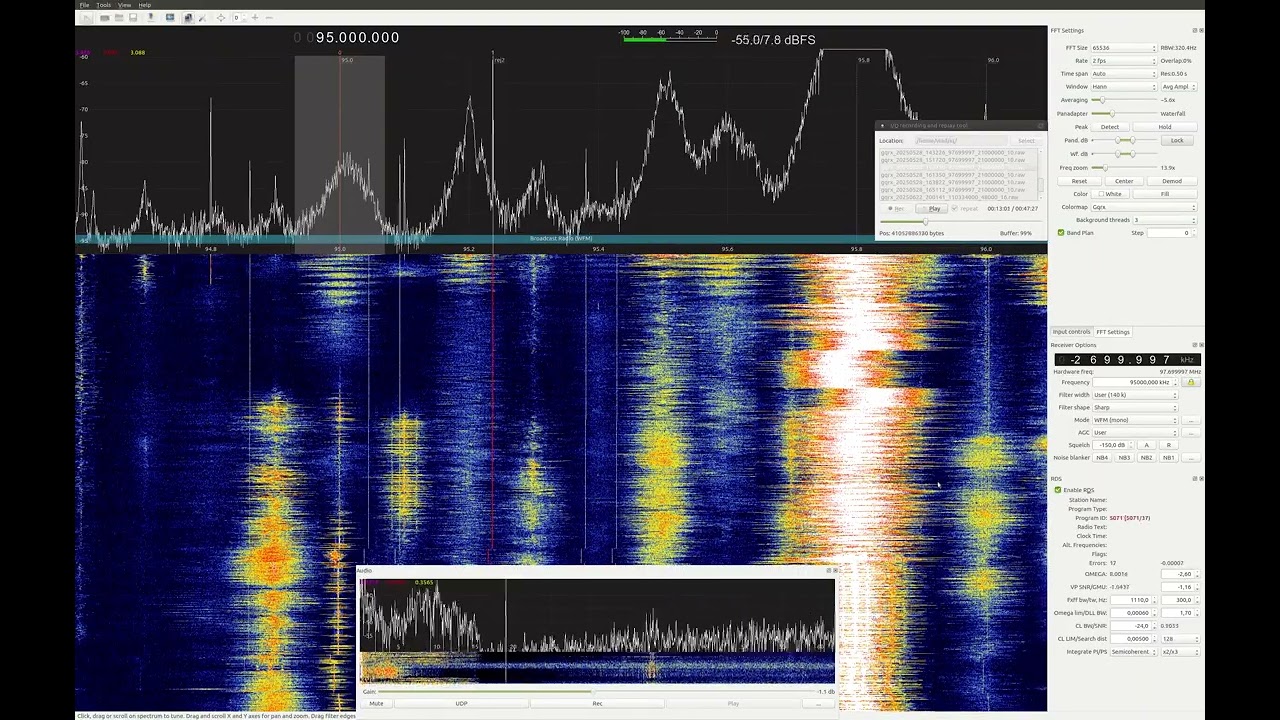
Task: Open AGC options ellipsis button
Action: 1191,432
